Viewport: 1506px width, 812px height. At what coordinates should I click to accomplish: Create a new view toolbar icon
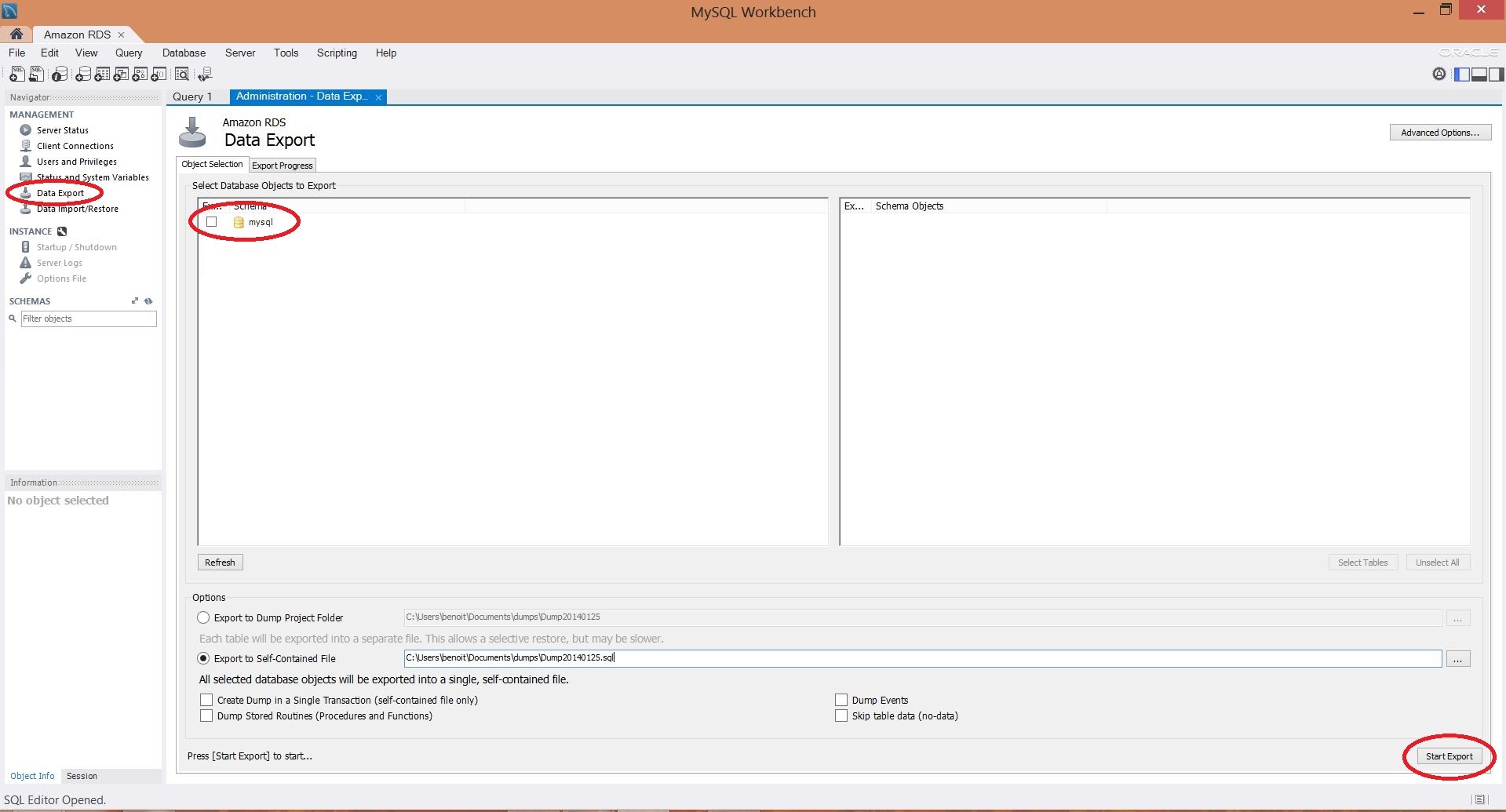[x=120, y=74]
